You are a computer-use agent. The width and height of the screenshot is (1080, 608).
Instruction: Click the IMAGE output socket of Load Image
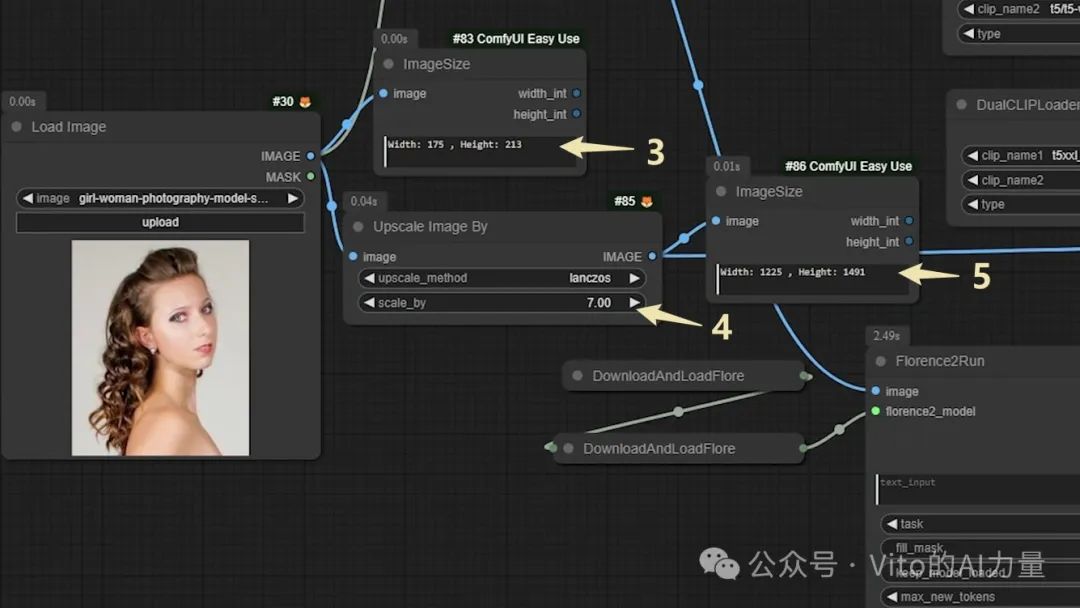311,156
